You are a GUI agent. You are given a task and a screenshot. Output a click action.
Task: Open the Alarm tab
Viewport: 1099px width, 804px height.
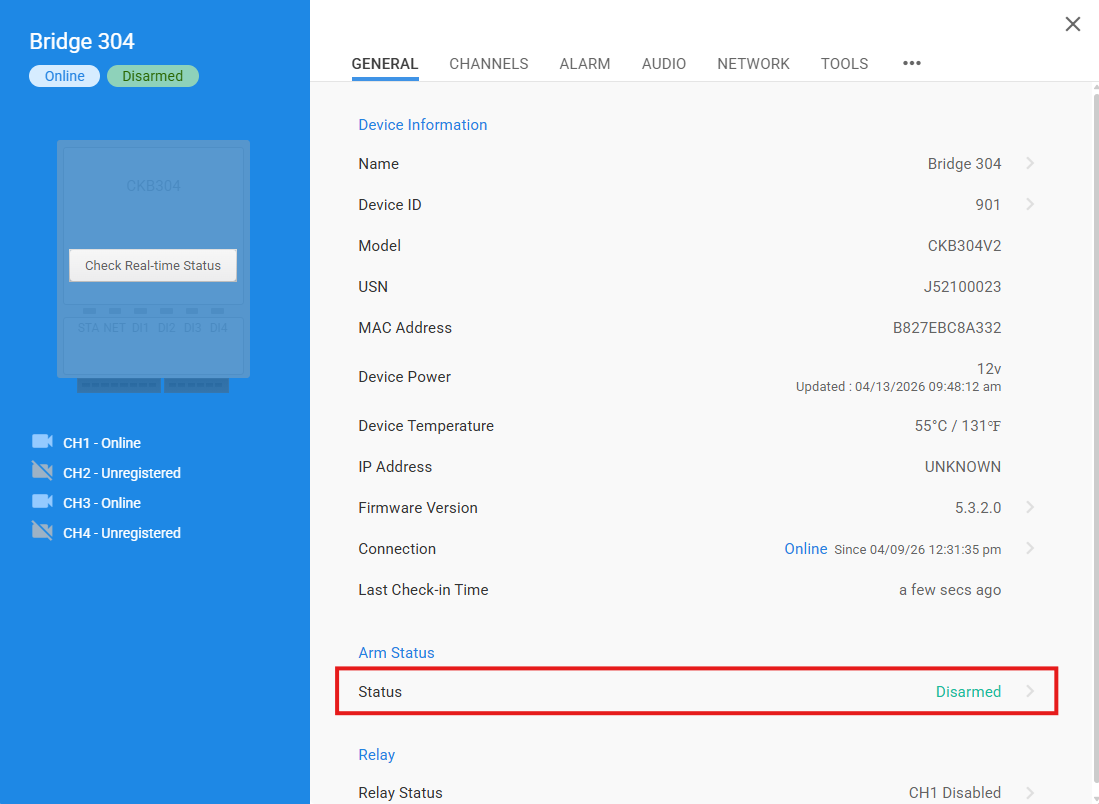point(585,63)
